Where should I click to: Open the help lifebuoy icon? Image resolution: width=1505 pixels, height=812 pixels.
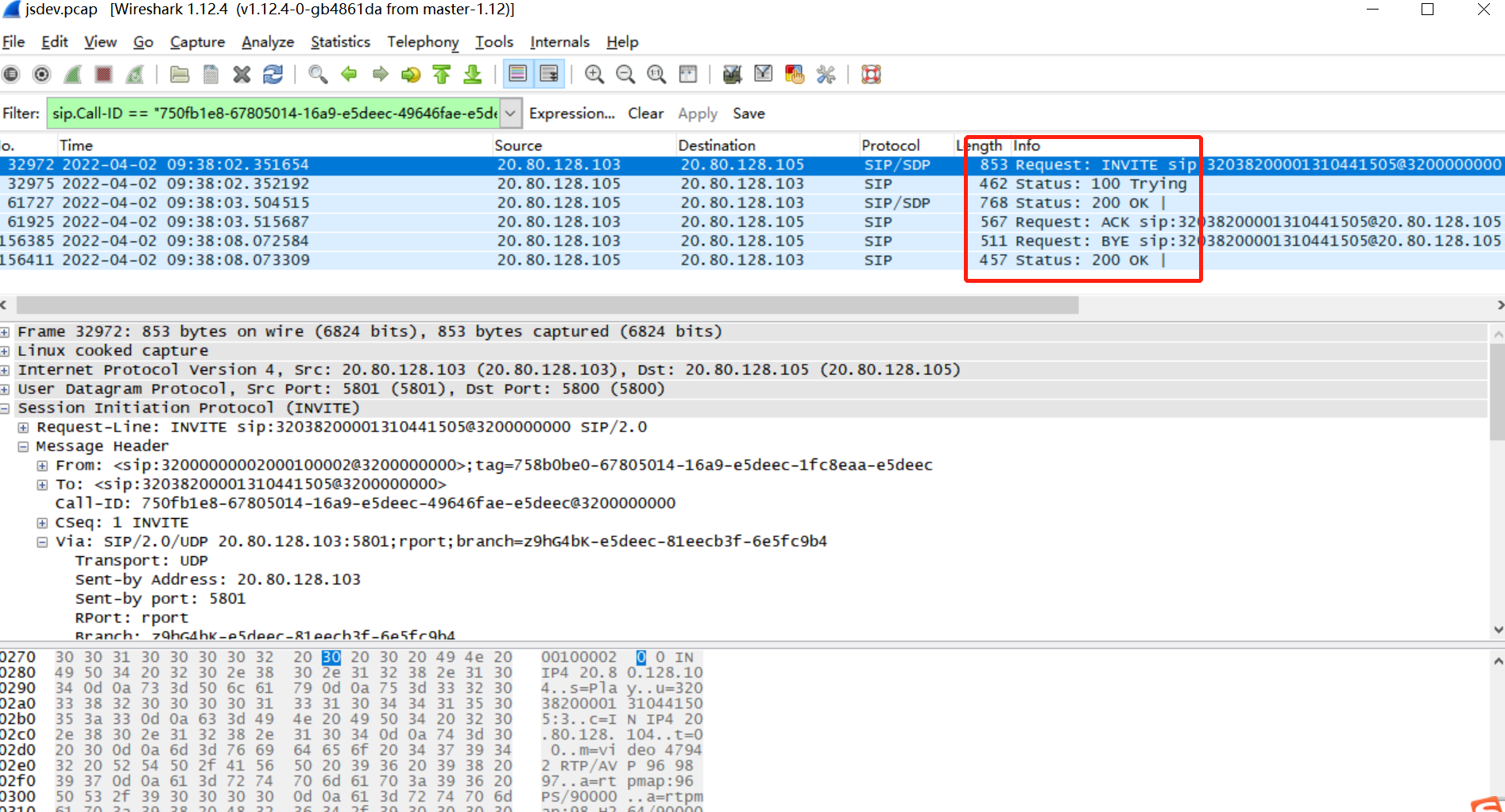pyautogui.click(x=871, y=75)
